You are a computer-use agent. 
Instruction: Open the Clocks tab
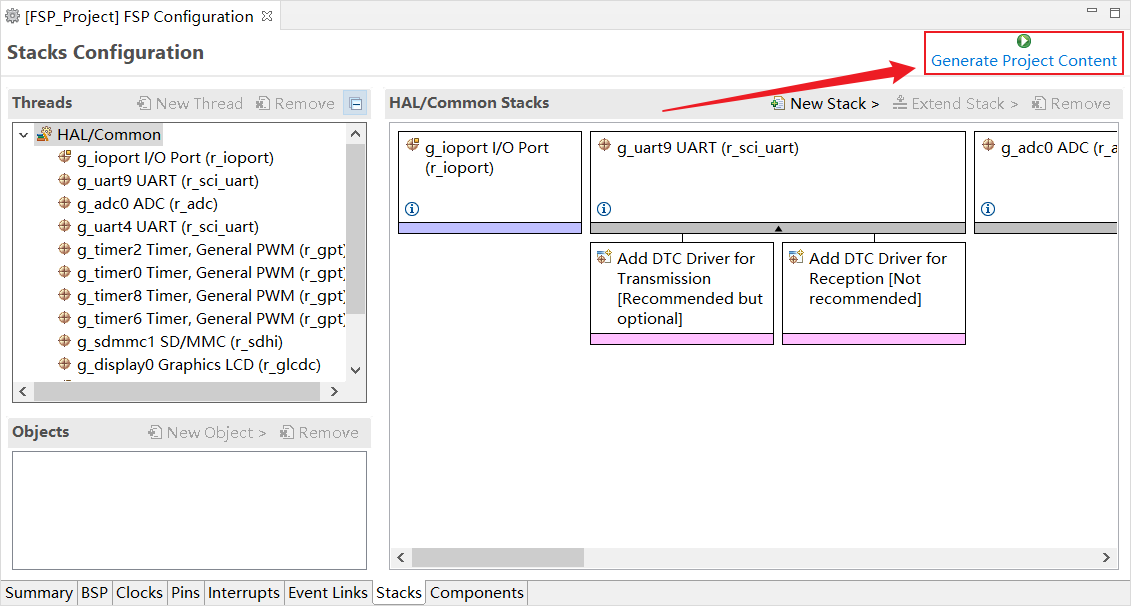coord(139,593)
